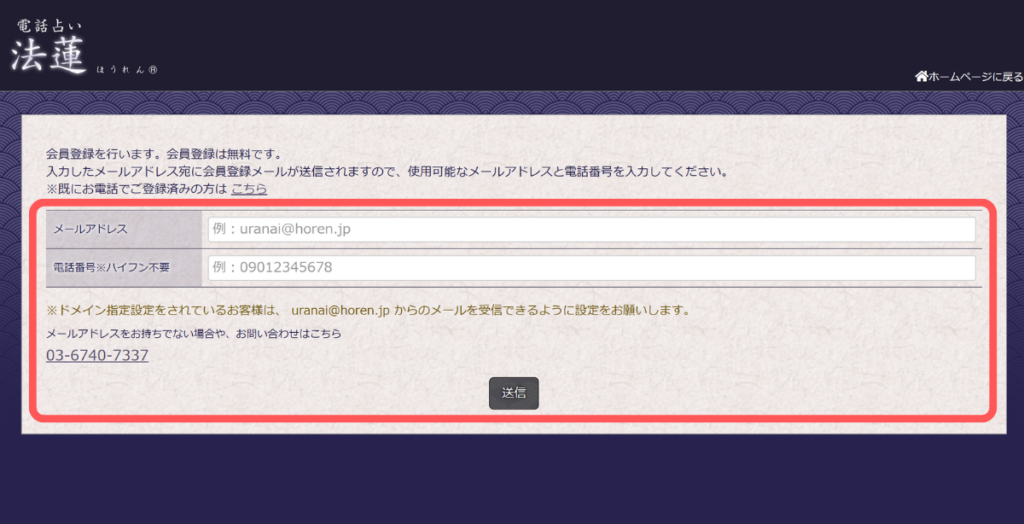Click the 会員登録を行います intro sentence
The image size is (1024, 524).
tap(163, 154)
